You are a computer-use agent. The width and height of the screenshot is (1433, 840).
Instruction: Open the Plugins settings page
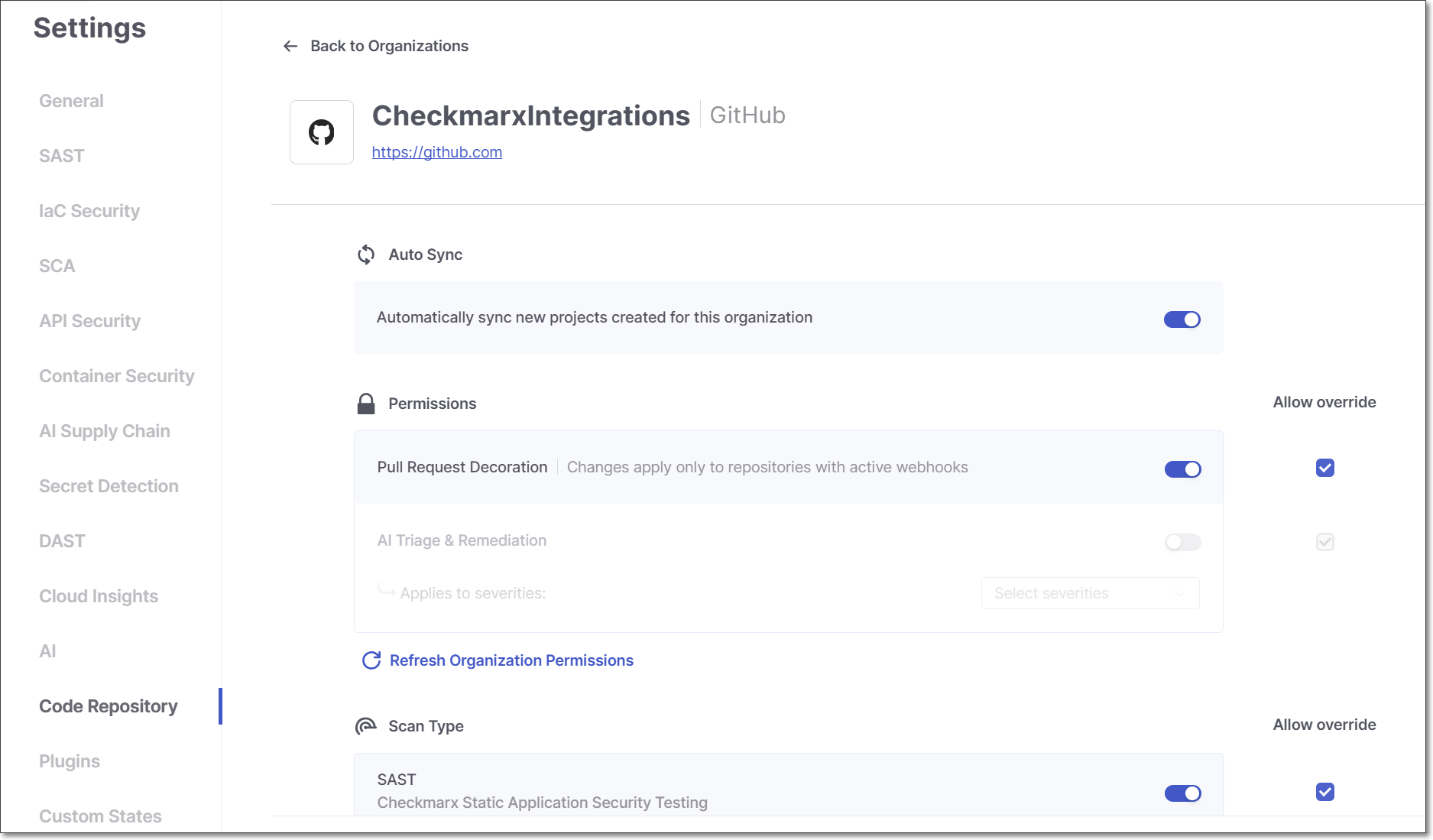coord(70,761)
